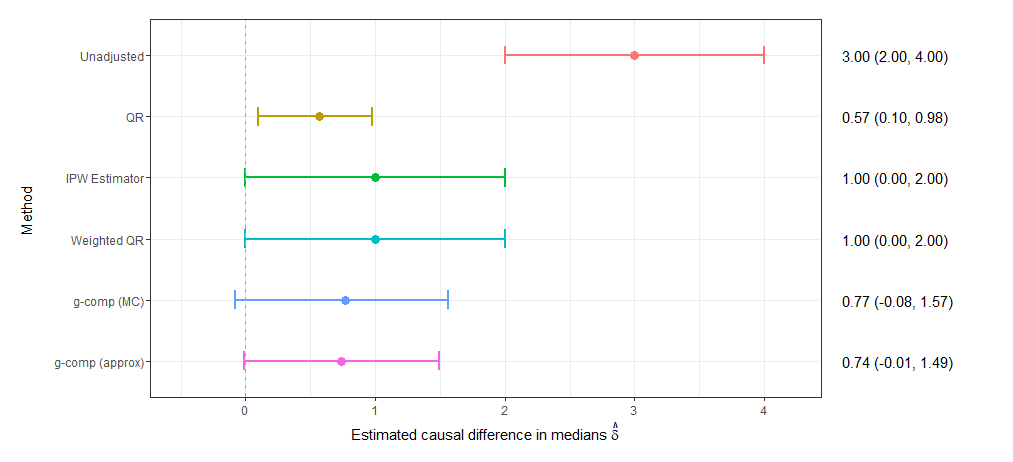The width and height of the screenshot is (1013, 462).
Task: Click the blue g-comp (MC) point marker
Action: pos(345,301)
